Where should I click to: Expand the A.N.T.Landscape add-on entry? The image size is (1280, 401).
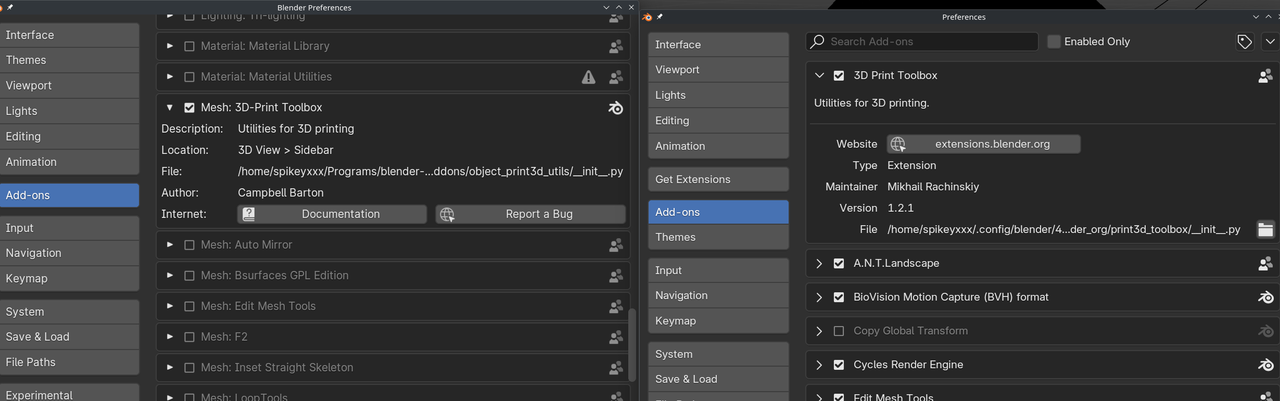[819, 264]
